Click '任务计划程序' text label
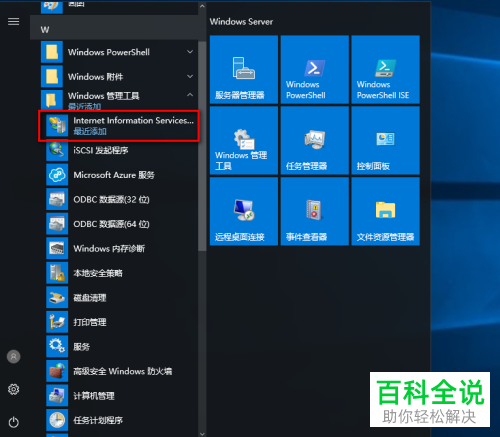This screenshot has height=437, width=500. click(x=98, y=421)
